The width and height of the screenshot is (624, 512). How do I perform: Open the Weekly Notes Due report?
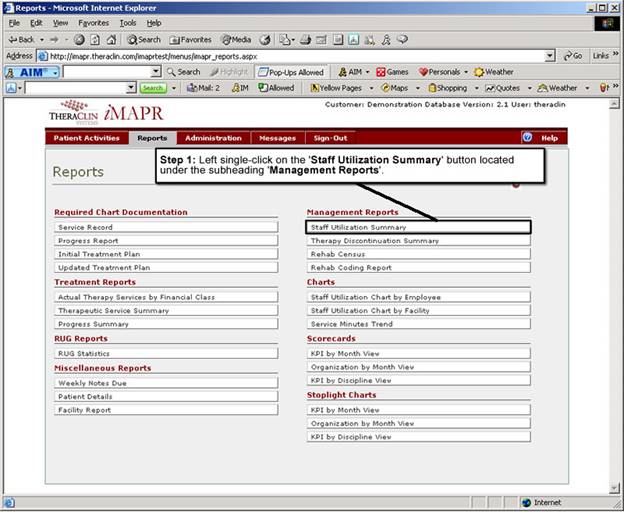tap(166, 383)
